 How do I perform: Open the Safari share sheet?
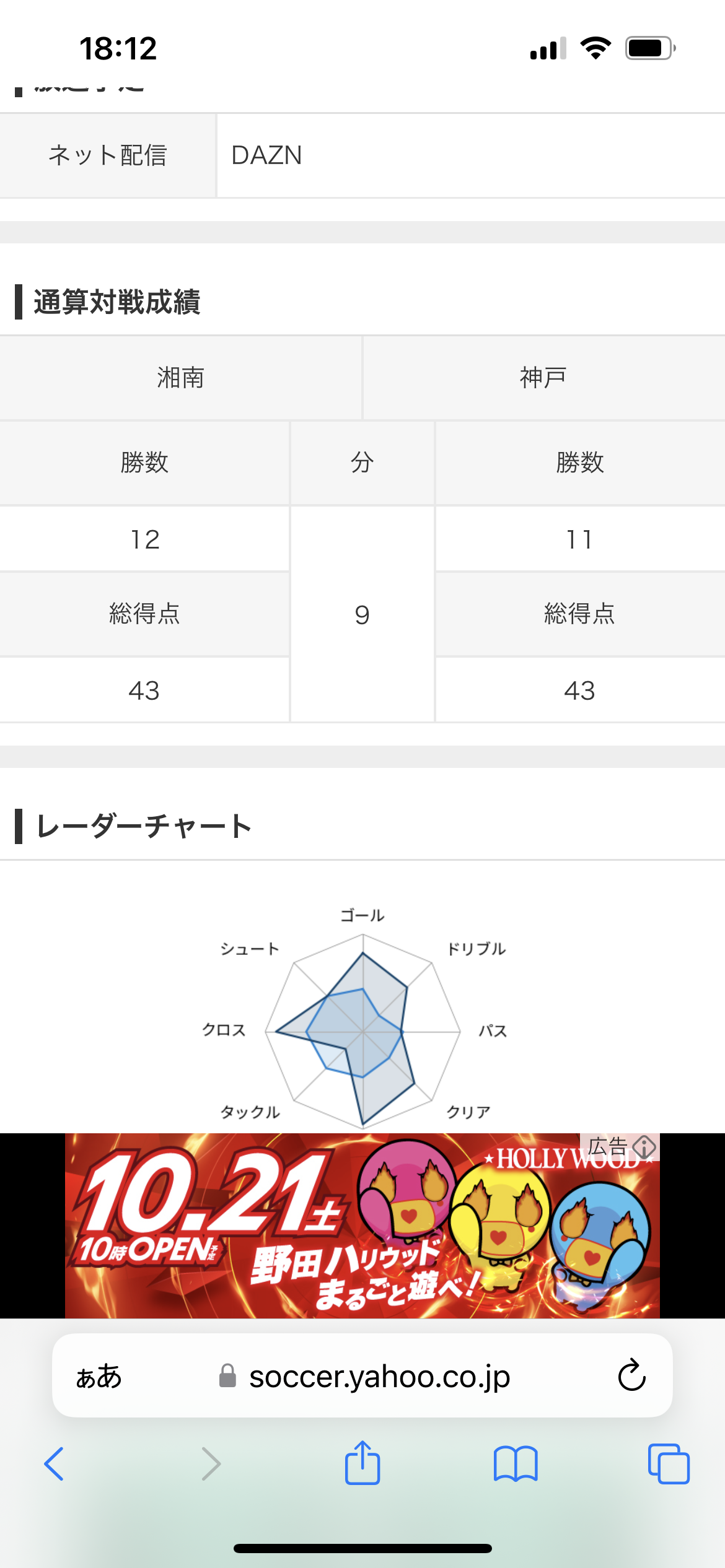(x=362, y=1463)
